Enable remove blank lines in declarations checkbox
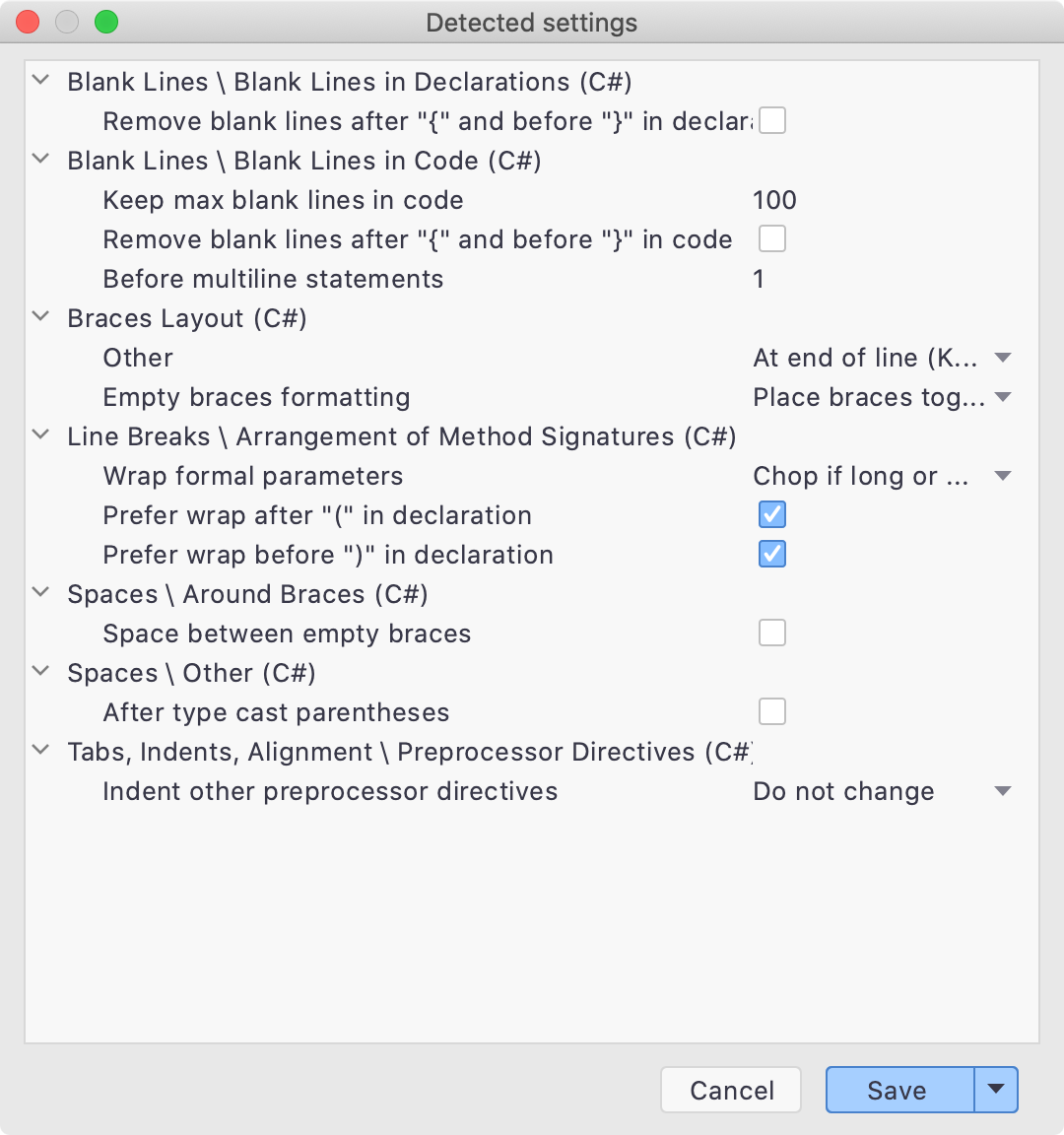 pyautogui.click(x=771, y=120)
